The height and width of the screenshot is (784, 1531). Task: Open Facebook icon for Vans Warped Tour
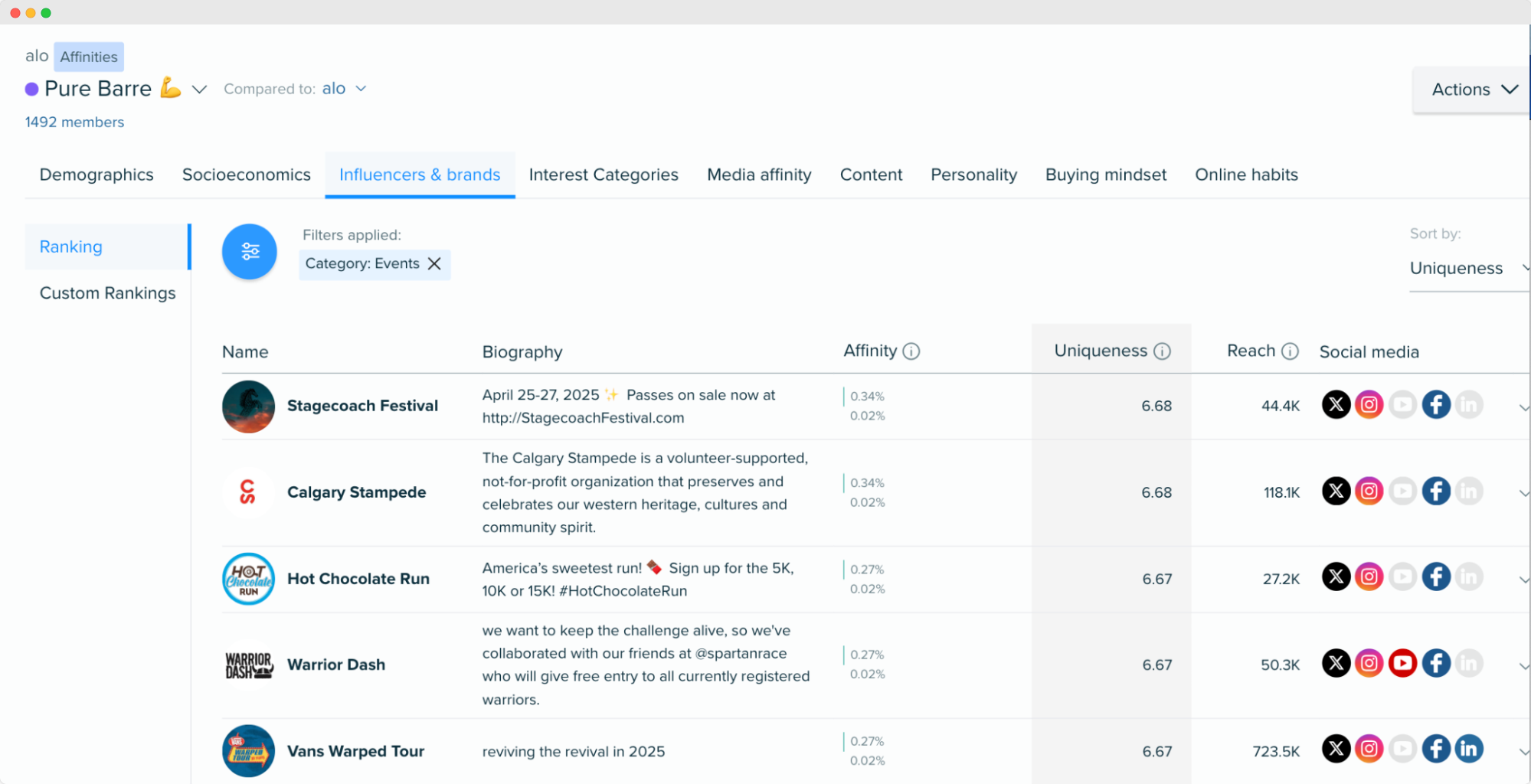(1436, 749)
